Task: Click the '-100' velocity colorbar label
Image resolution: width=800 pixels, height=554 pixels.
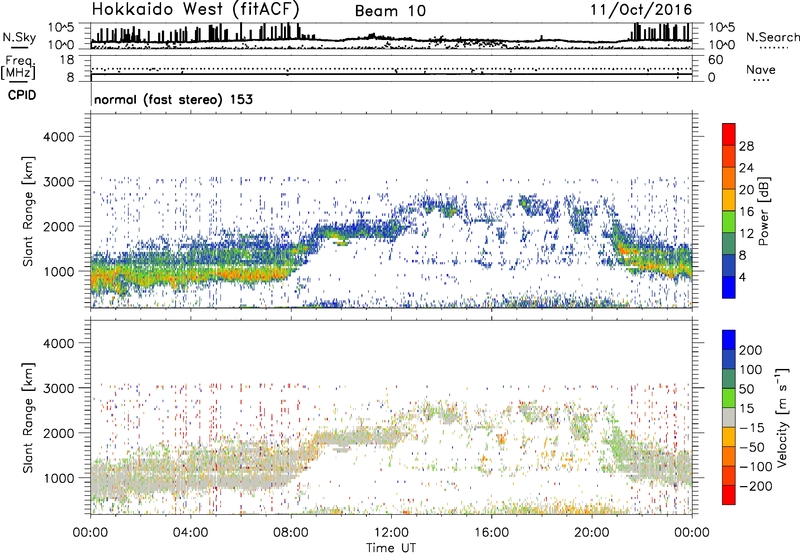Action: coord(755,467)
